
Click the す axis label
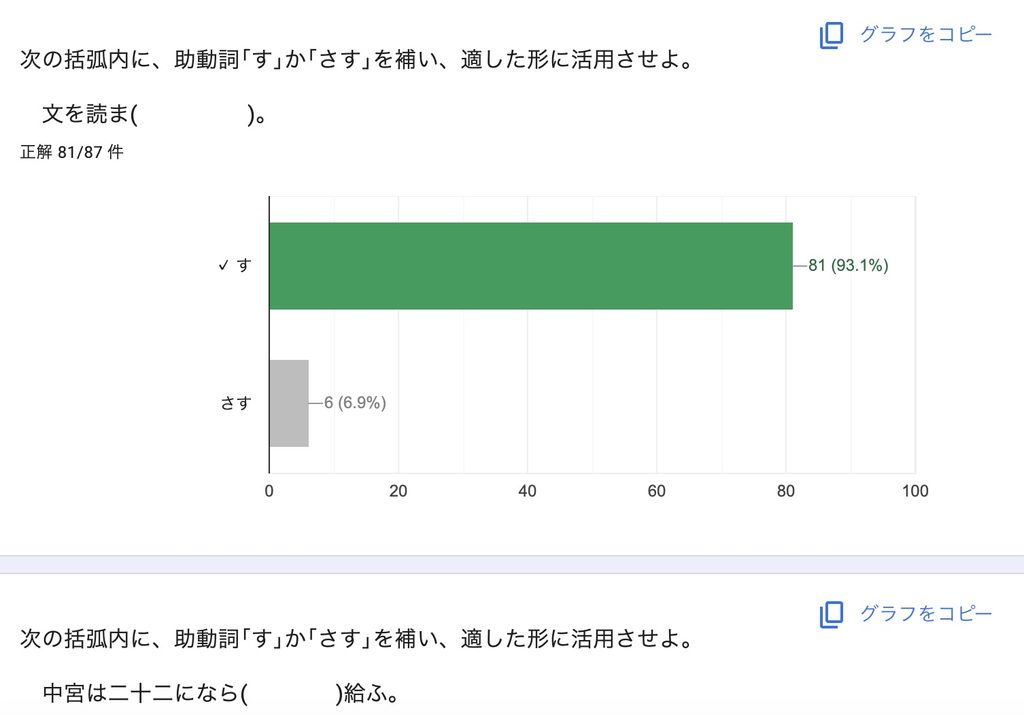[244, 265]
